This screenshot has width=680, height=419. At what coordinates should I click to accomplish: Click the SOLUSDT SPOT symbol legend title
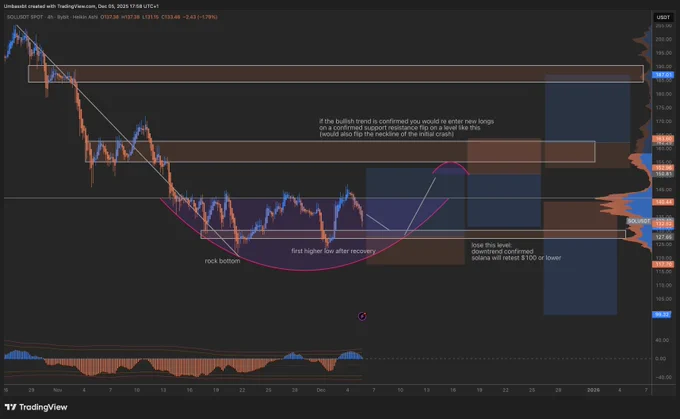tap(25, 17)
